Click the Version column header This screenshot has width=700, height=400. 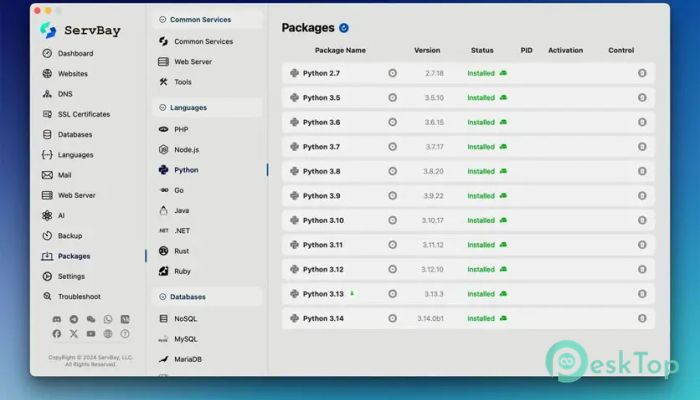click(x=427, y=50)
